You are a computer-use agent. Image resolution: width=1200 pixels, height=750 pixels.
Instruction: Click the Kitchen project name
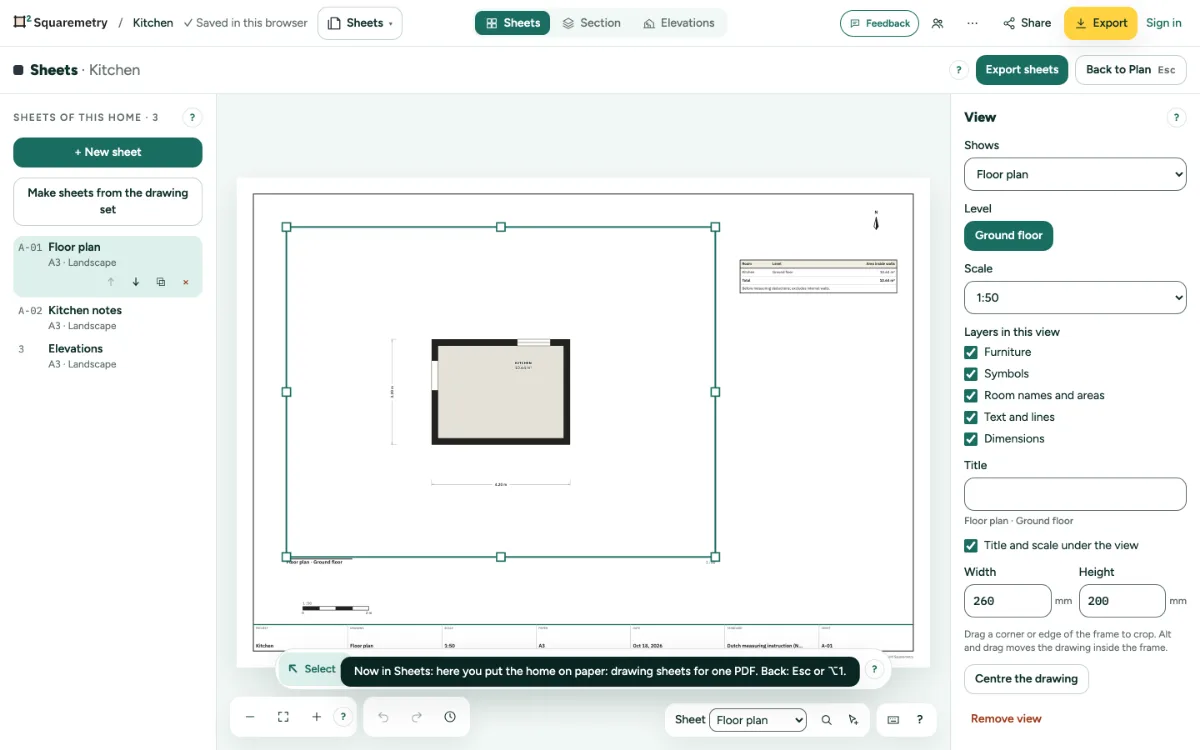[153, 23]
